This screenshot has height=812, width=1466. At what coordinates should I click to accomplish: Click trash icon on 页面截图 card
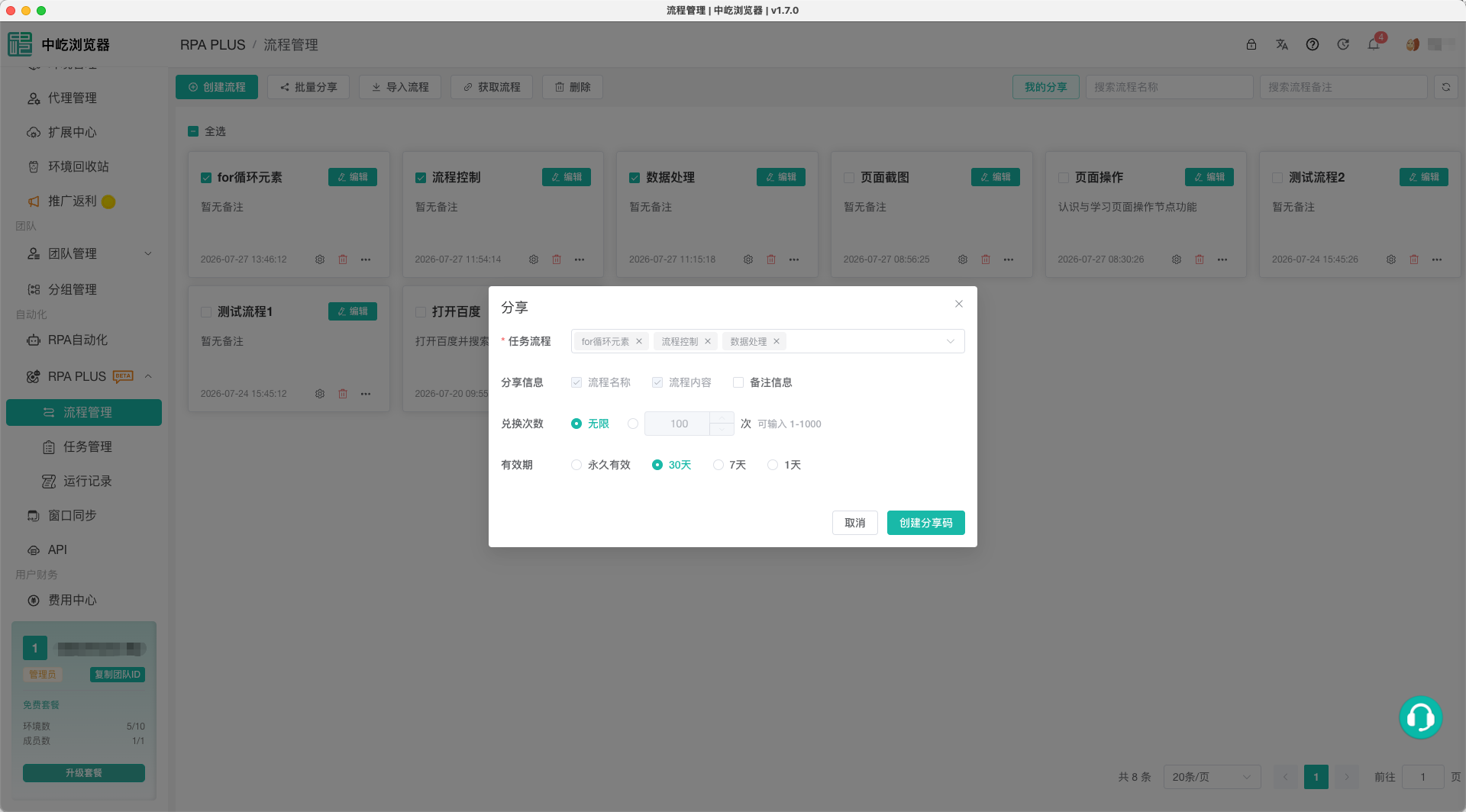coord(986,259)
